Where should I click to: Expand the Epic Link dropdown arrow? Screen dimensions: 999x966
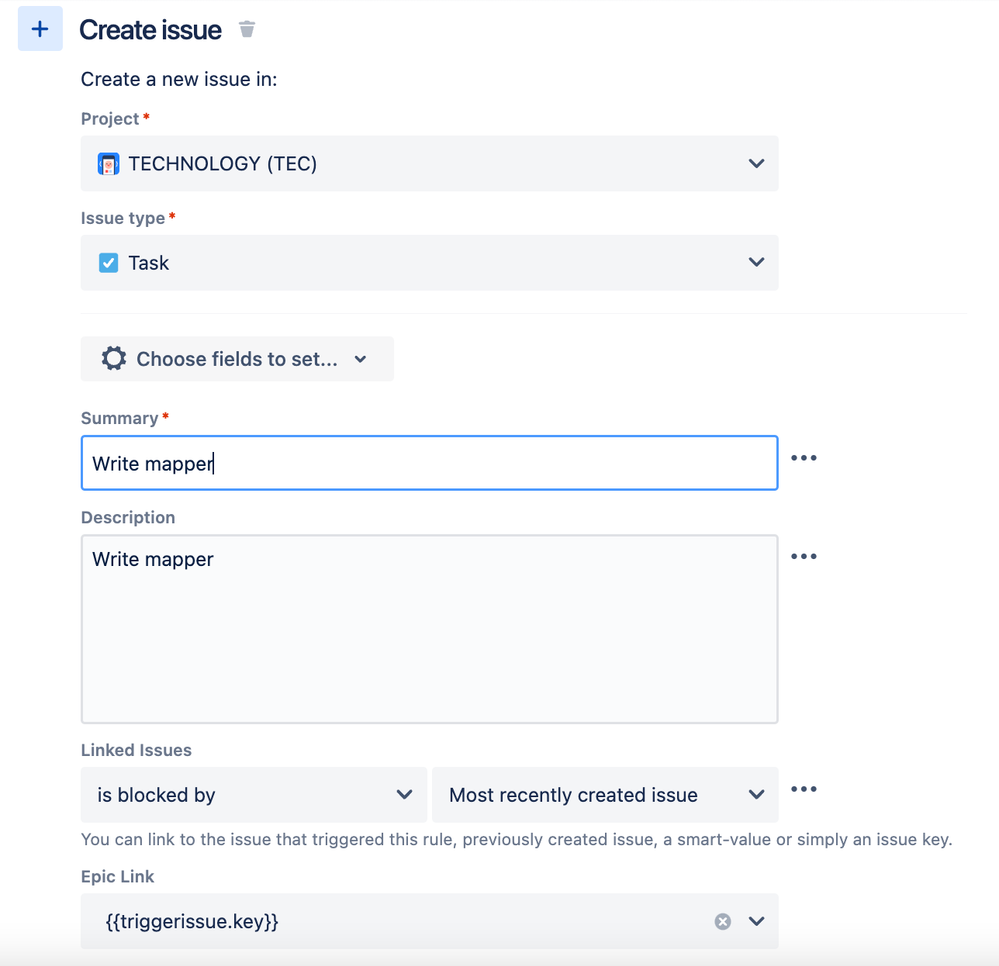click(x=756, y=921)
